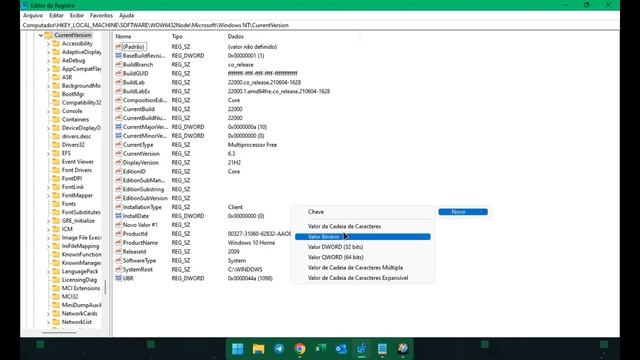Select the Fonts folder icon
This screenshot has width=640, height=360.
click(x=56, y=204)
